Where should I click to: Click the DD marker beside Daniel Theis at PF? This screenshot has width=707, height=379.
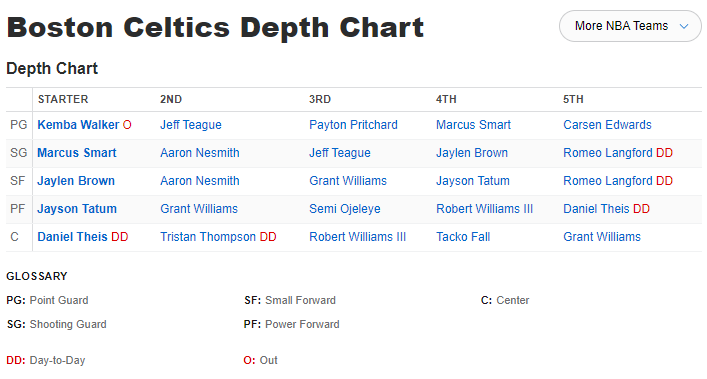[x=641, y=209]
